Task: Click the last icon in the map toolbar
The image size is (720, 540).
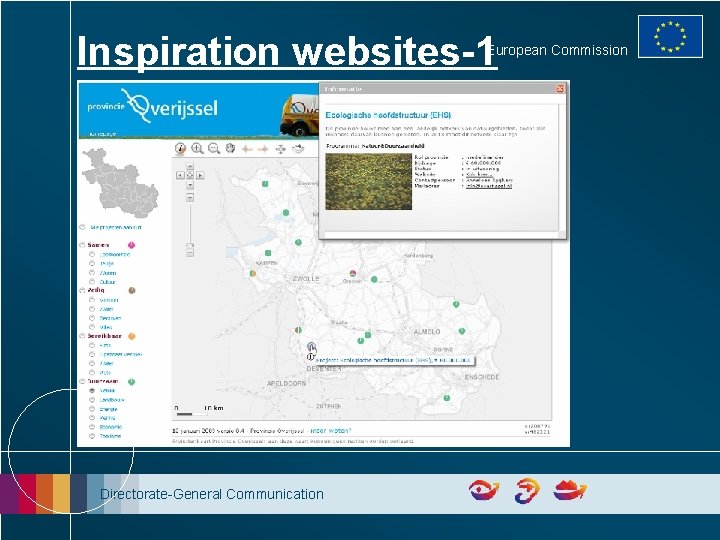Action: tap(298, 148)
